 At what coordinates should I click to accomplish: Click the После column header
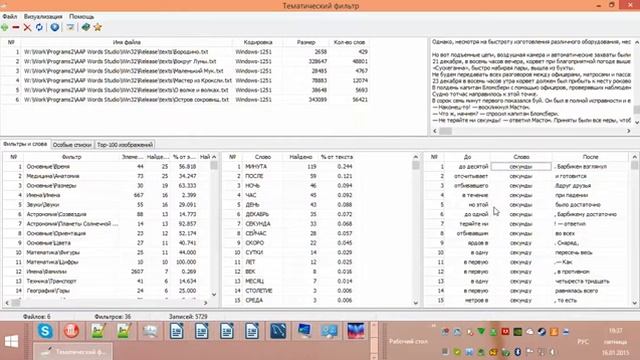click(590, 157)
